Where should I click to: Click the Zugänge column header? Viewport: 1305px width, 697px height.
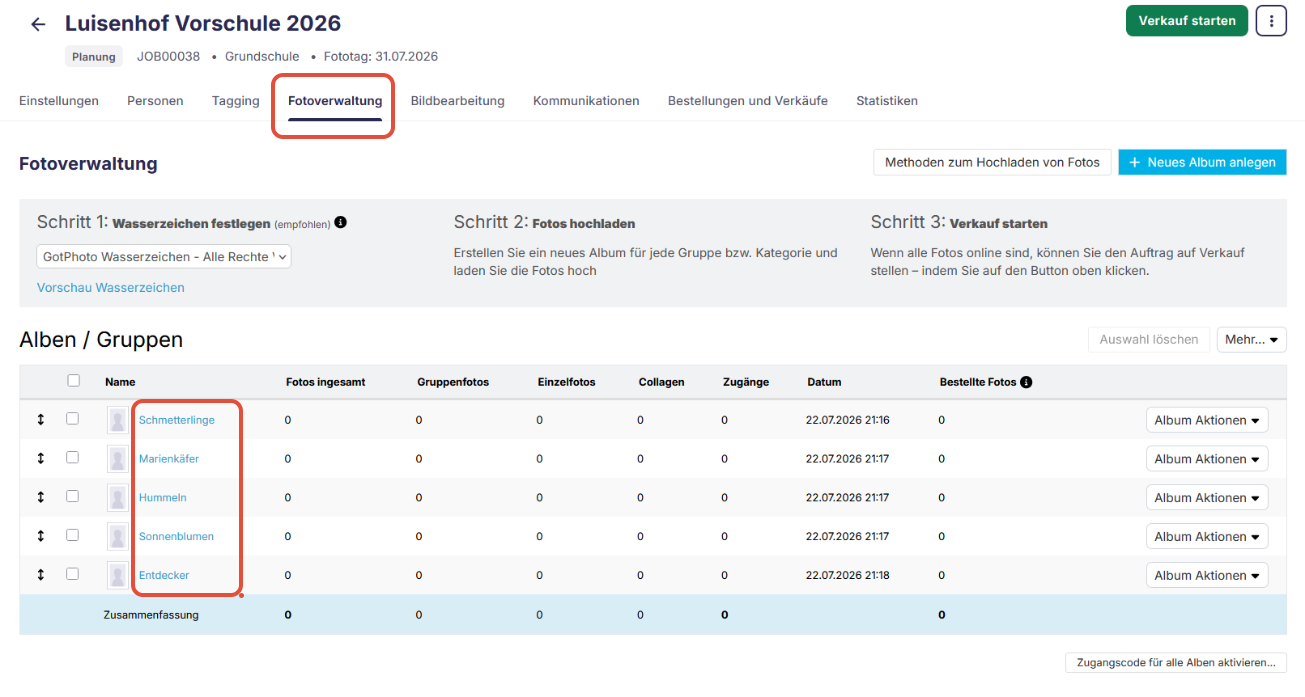(746, 382)
